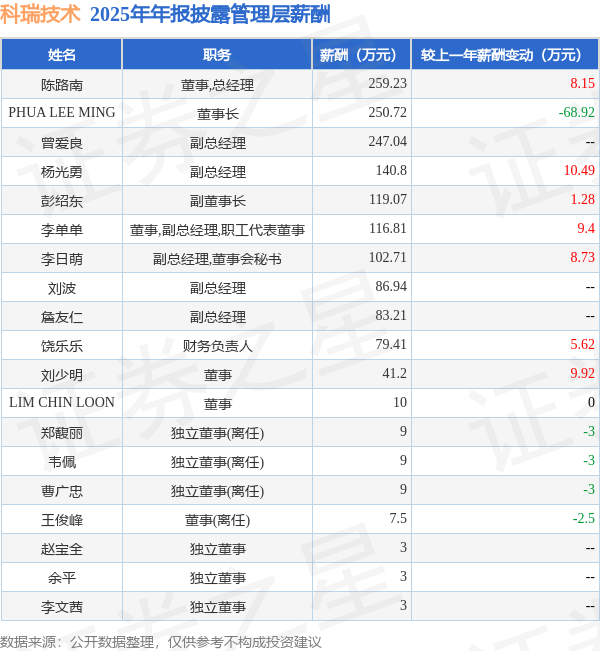Click the change value 8.15

tap(583, 83)
